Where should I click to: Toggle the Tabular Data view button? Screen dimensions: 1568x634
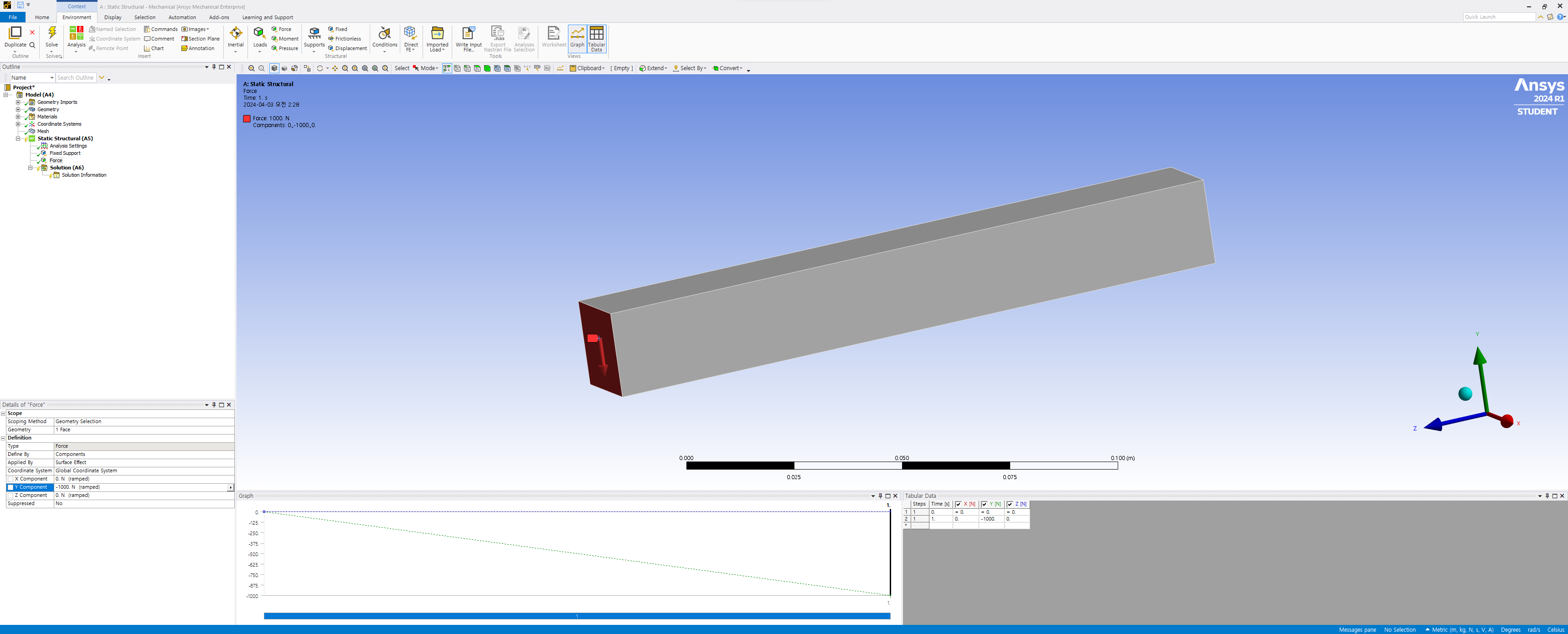pyautogui.click(x=597, y=38)
